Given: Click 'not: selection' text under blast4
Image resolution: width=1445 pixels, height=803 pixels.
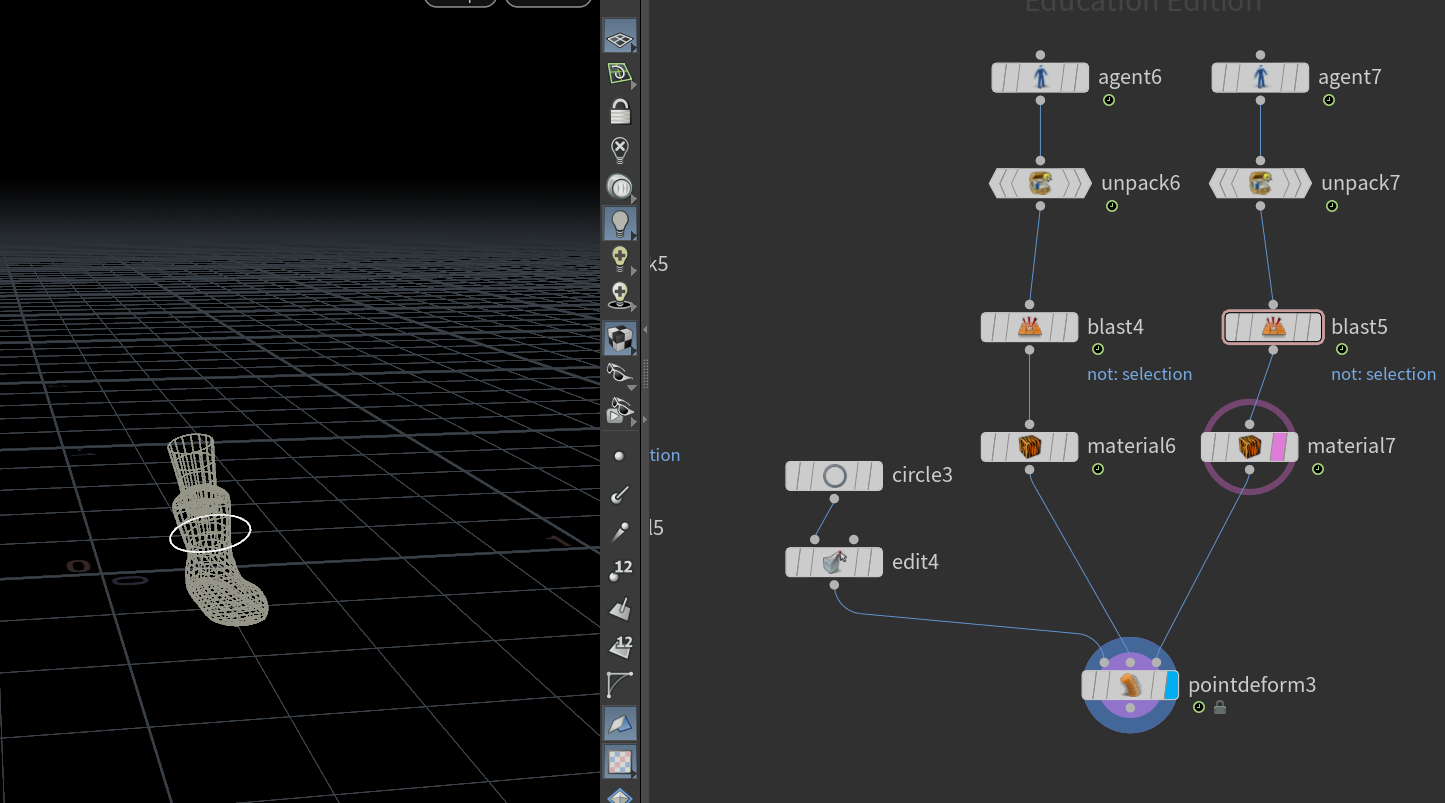Looking at the screenshot, I should [1139, 374].
